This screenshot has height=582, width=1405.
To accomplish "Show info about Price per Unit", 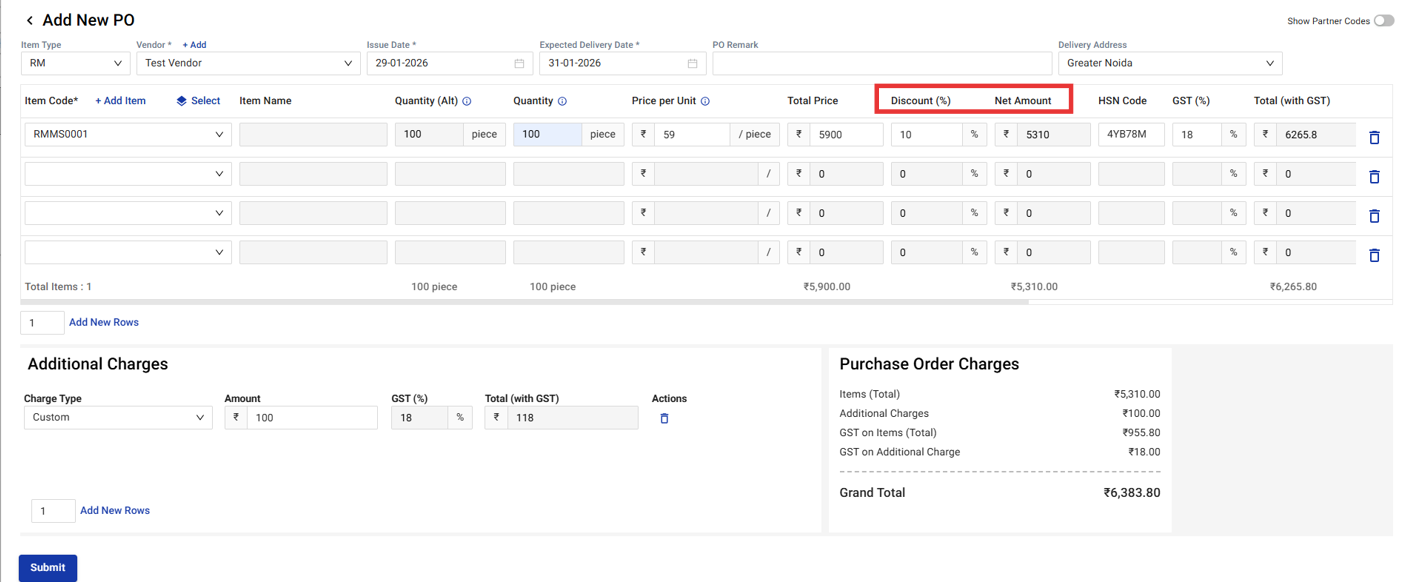I will click(705, 101).
